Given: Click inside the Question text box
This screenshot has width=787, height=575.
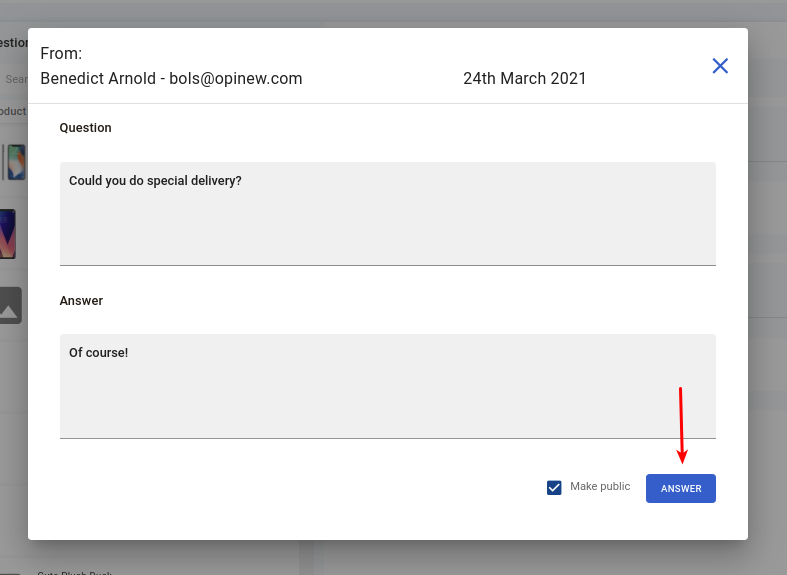Looking at the screenshot, I should [x=387, y=214].
